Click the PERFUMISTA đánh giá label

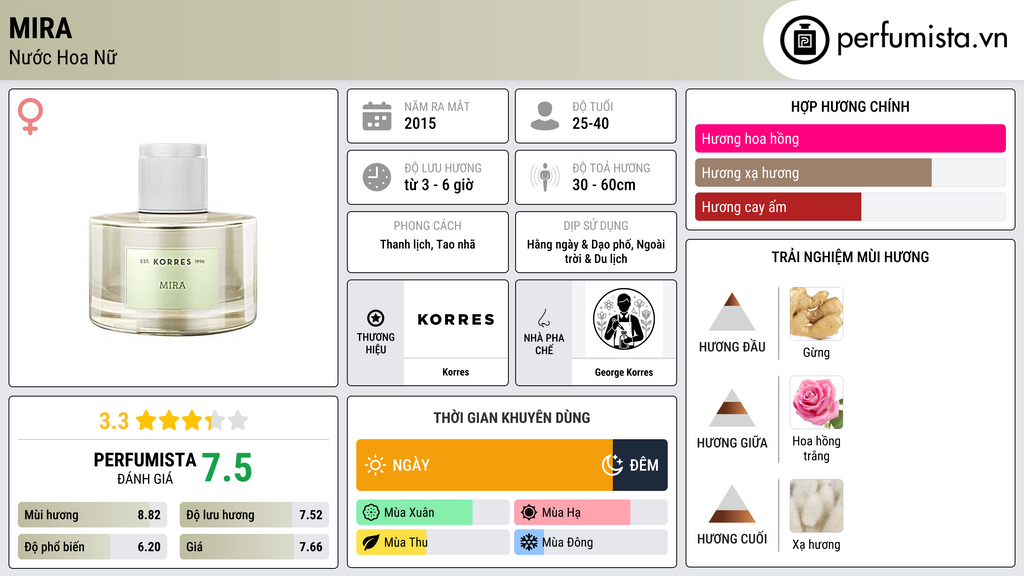coord(145,468)
